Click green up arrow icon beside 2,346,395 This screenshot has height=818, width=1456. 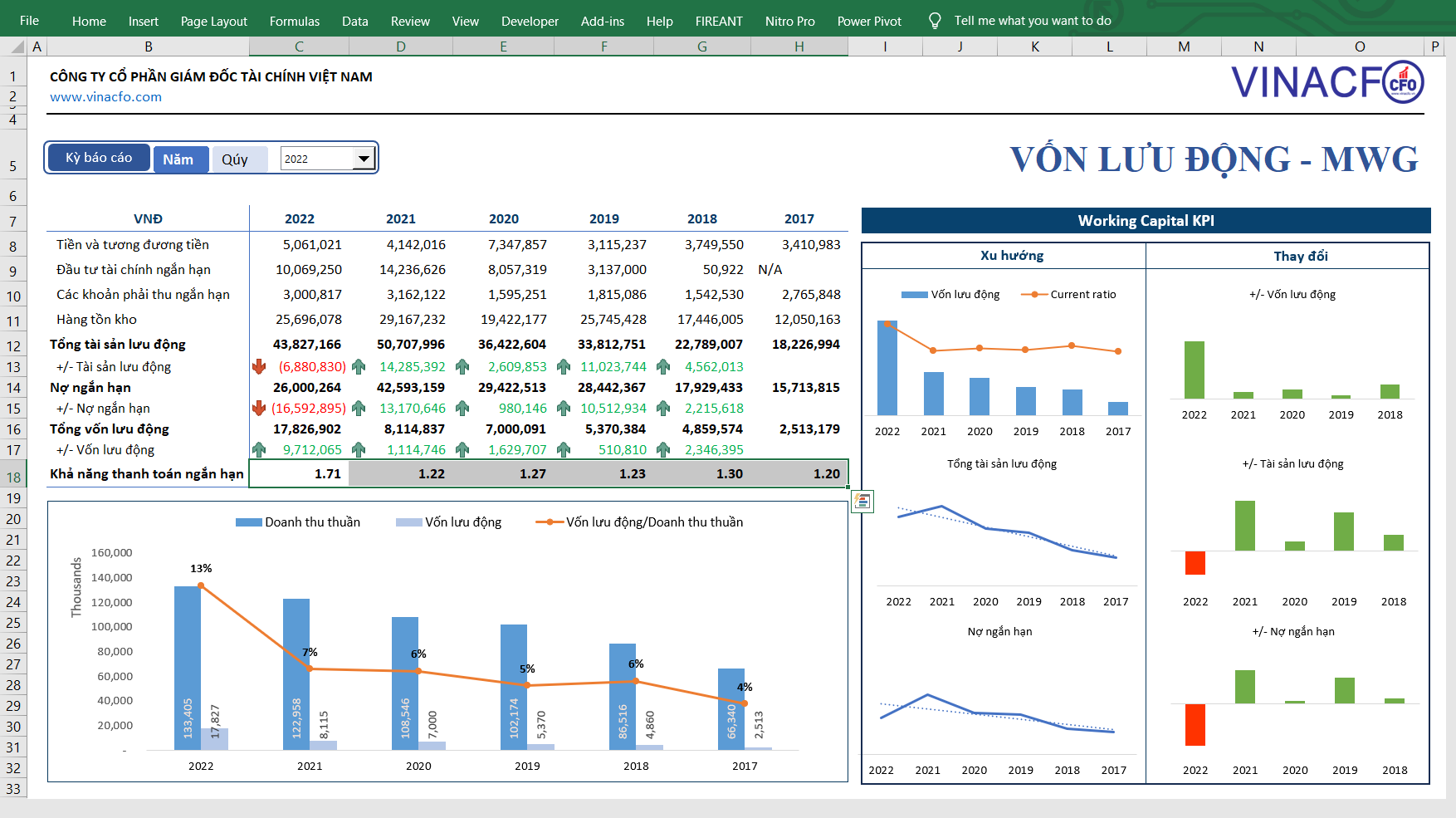pyautogui.click(x=663, y=449)
